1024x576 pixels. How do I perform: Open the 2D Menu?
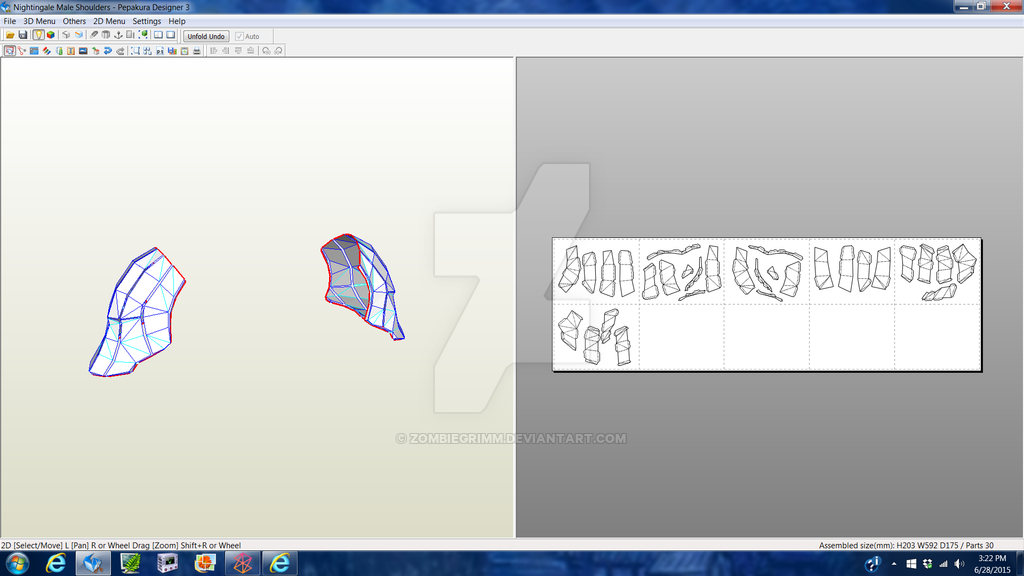(109, 21)
